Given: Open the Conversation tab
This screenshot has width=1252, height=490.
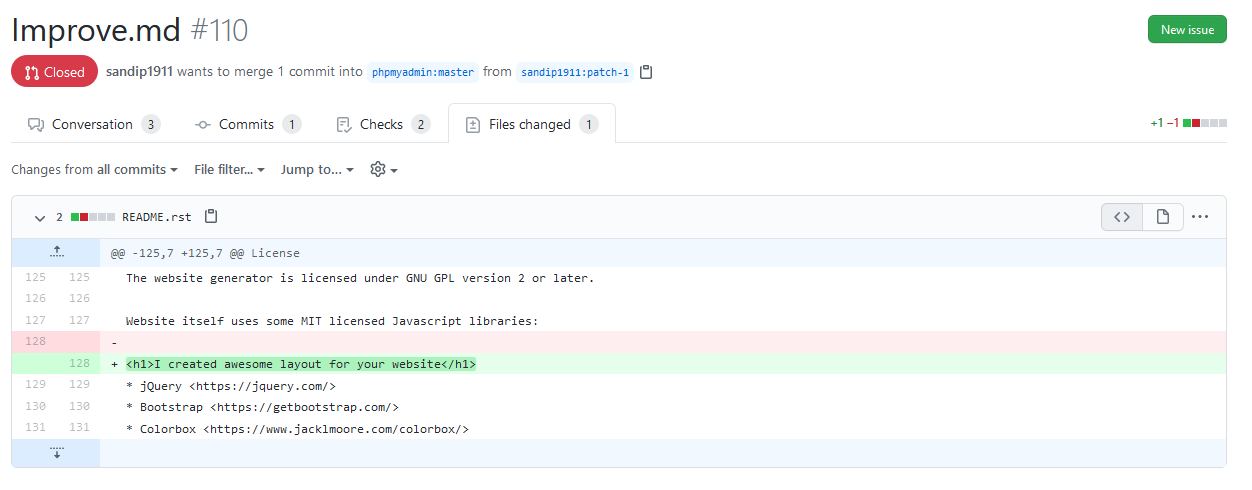Looking at the screenshot, I should pos(94,124).
